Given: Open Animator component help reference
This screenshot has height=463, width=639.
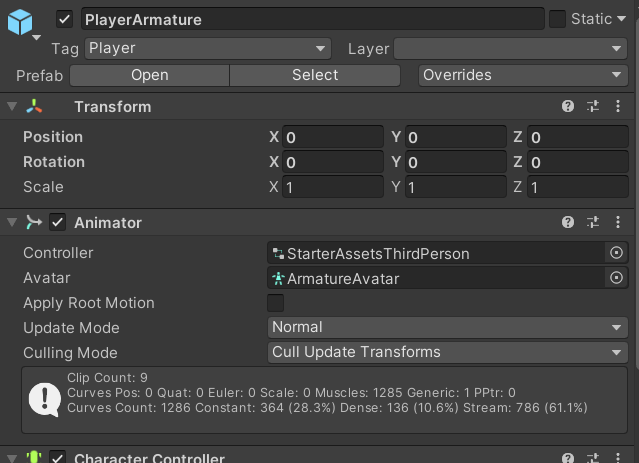Looking at the screenshot, I should point(568,222).
